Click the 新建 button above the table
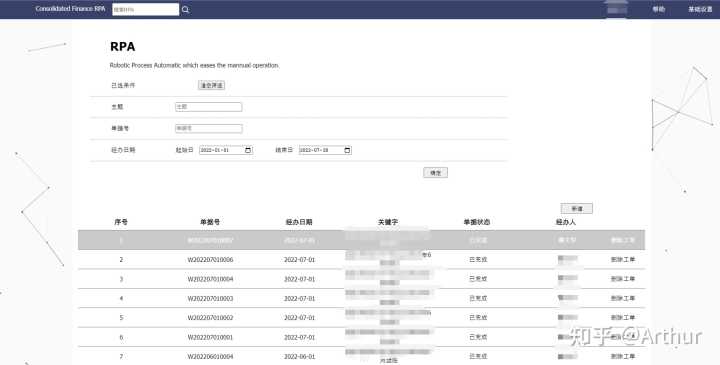 [577, 209]
